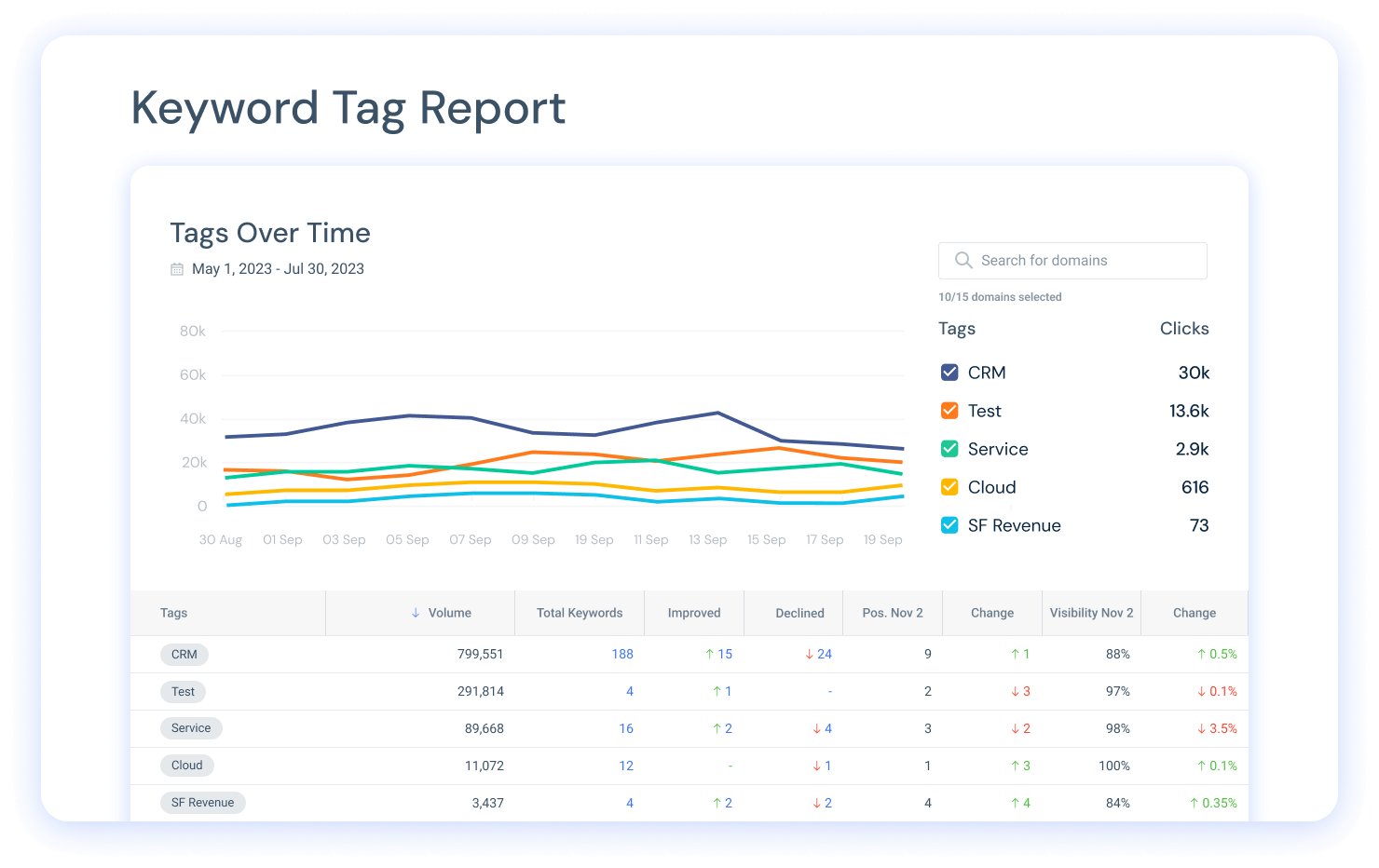Disable the Service tag checkbox

tap(949, 449)
